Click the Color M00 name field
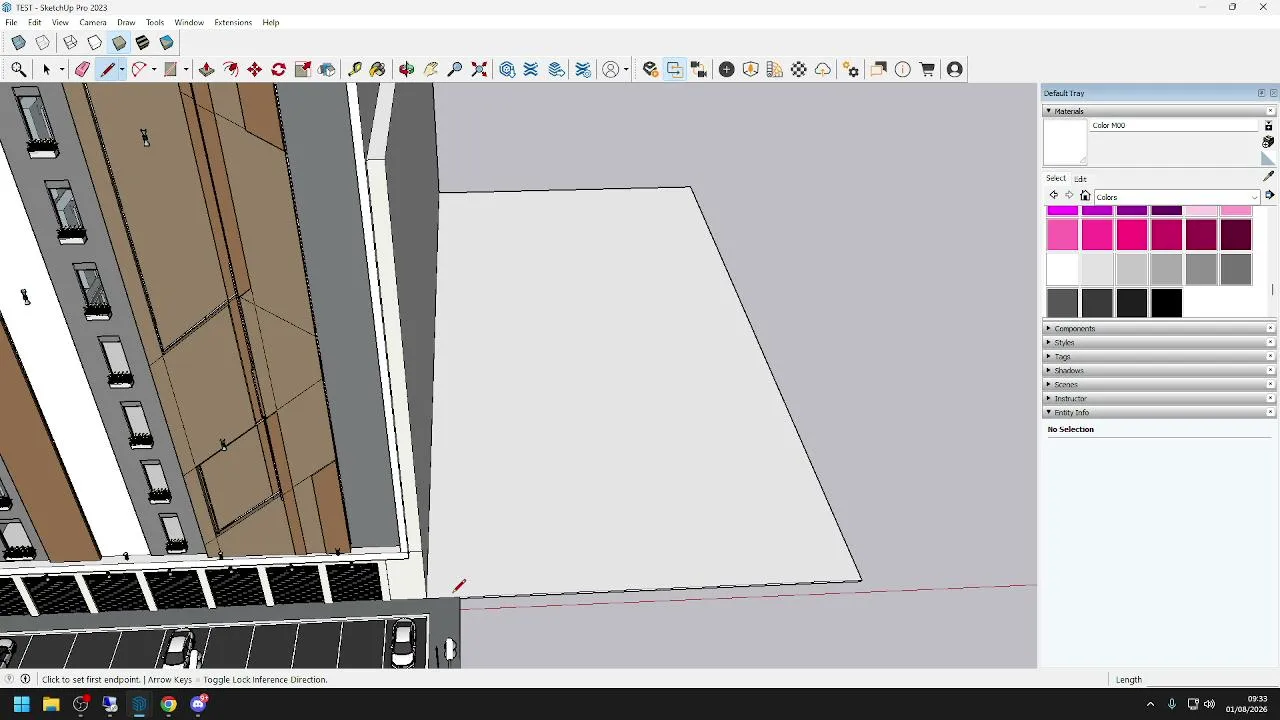This screenshot has width=1280, height=720. (1174, 125)
